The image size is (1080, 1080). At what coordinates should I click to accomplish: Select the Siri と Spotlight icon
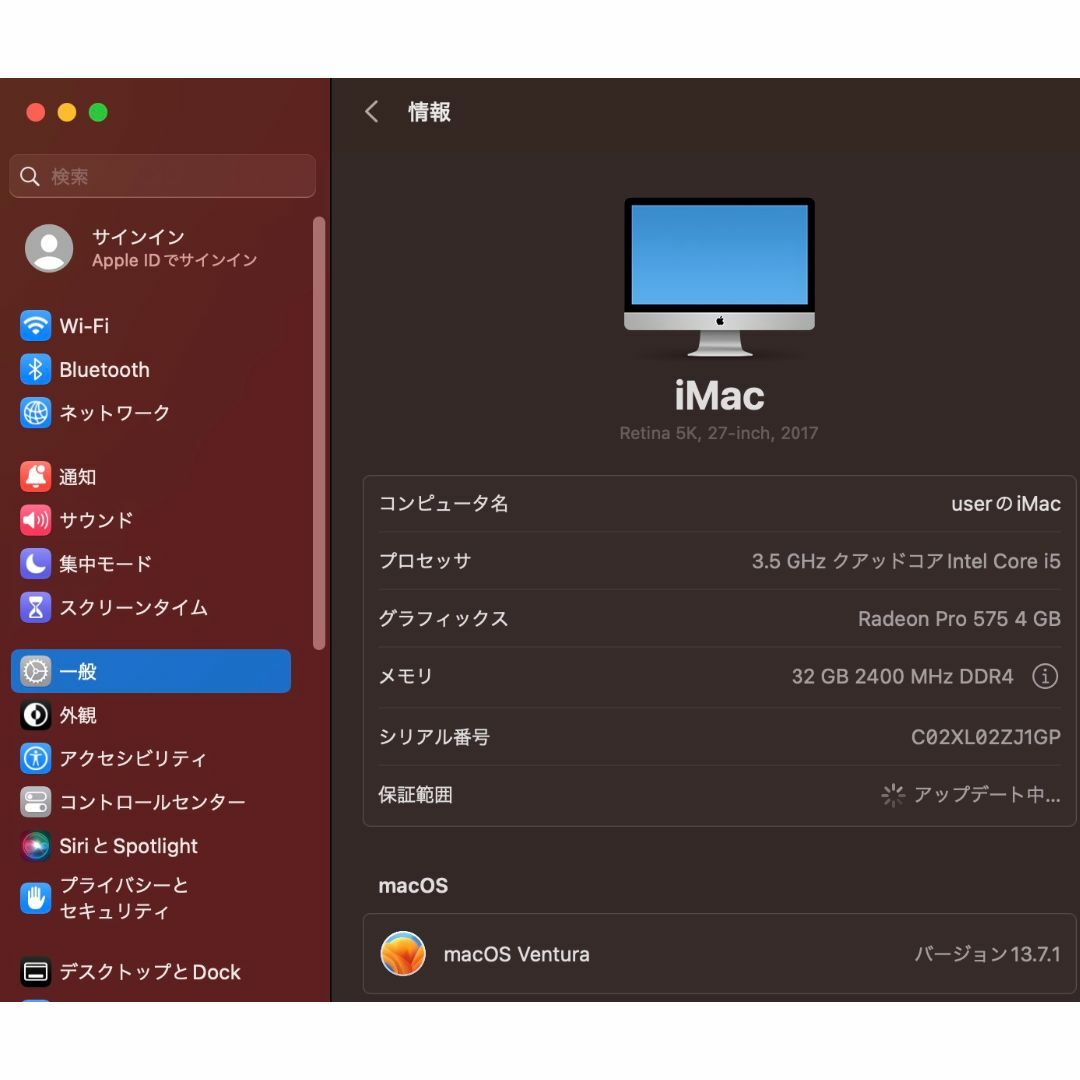(x=35, y=846)
